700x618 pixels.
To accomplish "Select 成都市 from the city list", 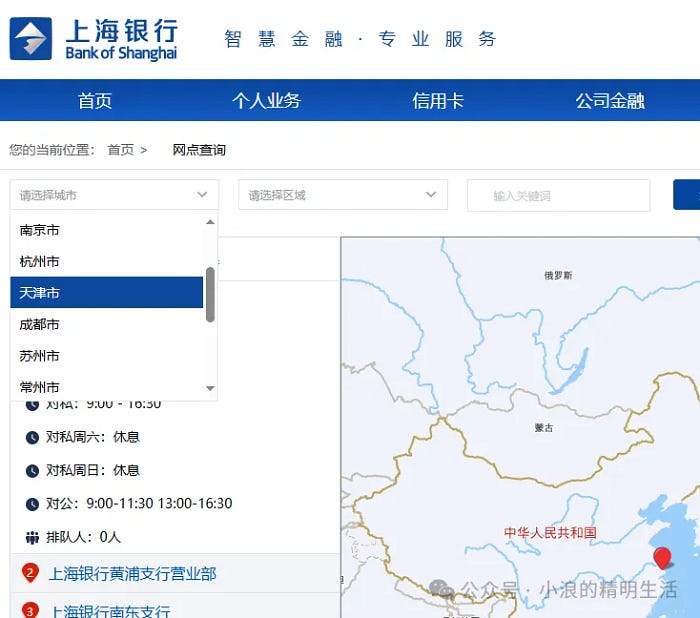I will [106, 324].
